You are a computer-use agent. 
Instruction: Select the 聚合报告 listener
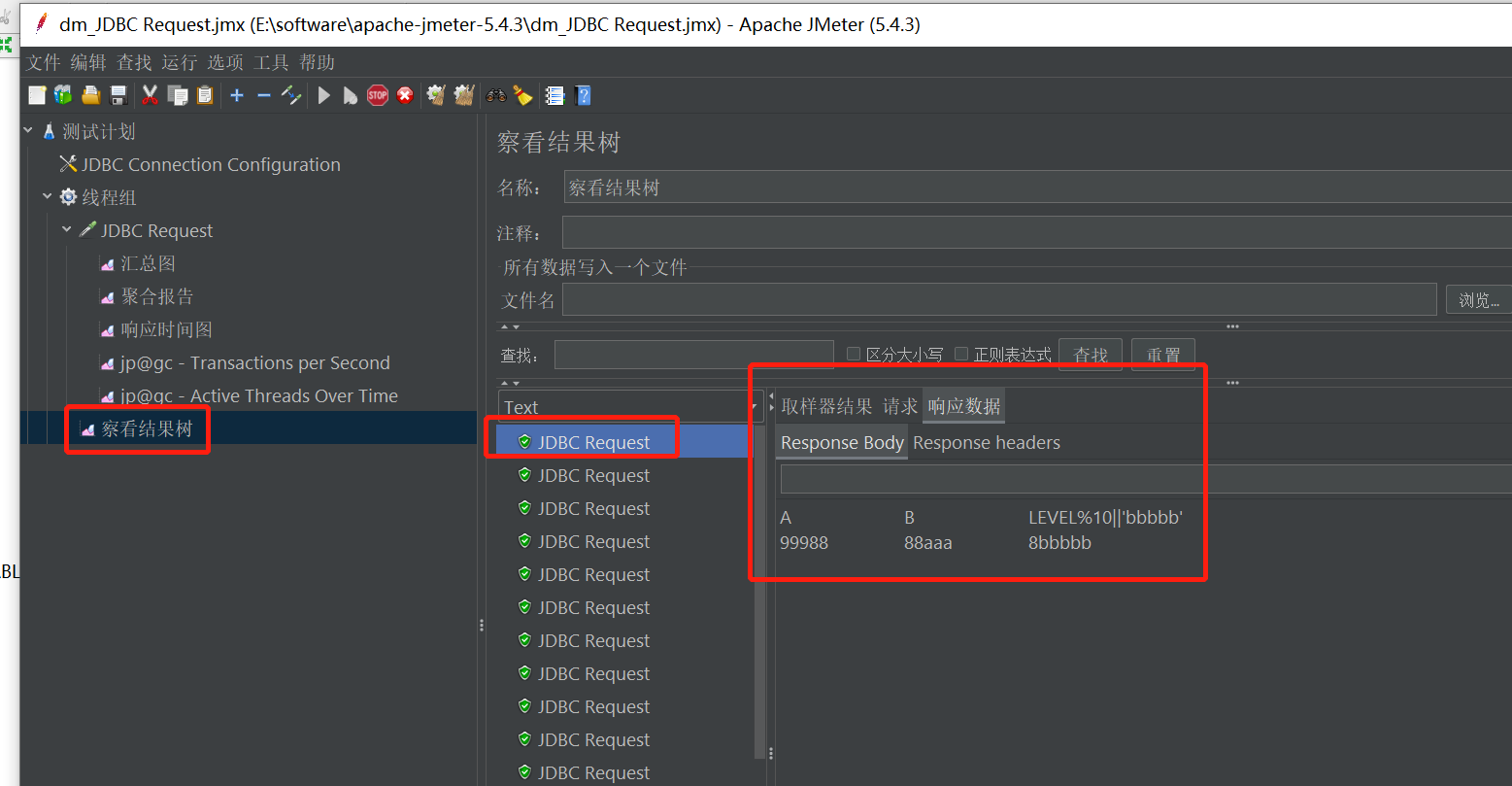point(156,296)
